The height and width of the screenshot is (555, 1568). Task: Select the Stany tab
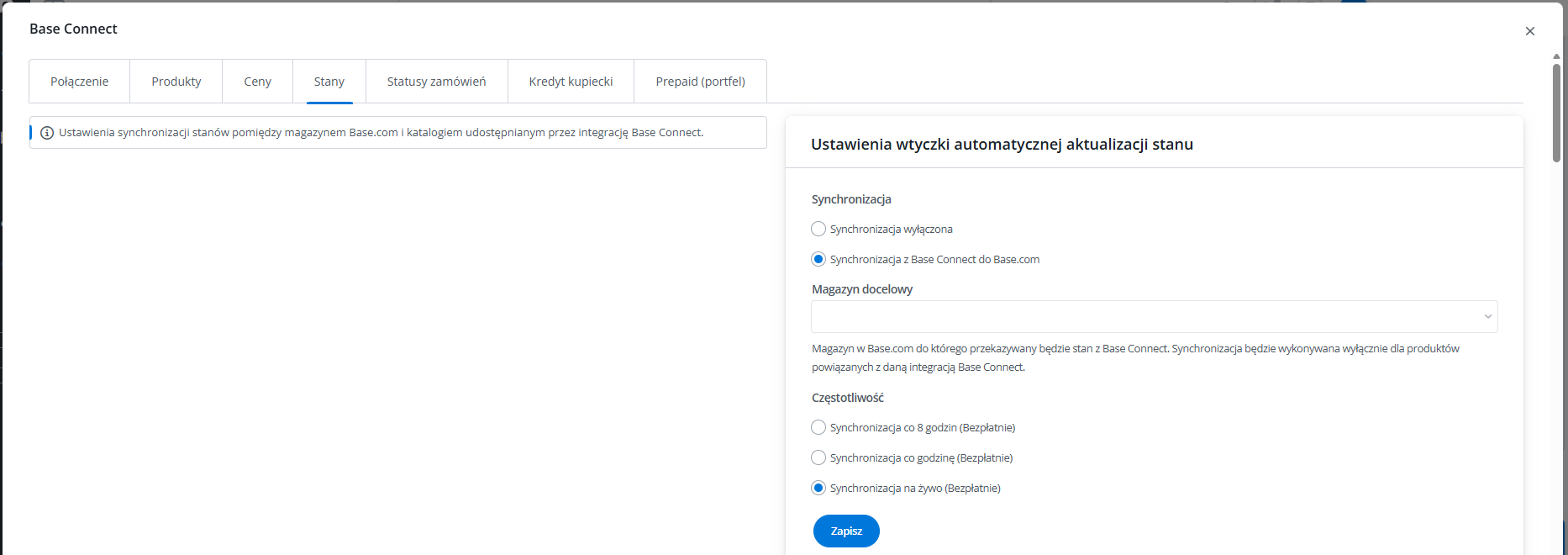[329, 82]
